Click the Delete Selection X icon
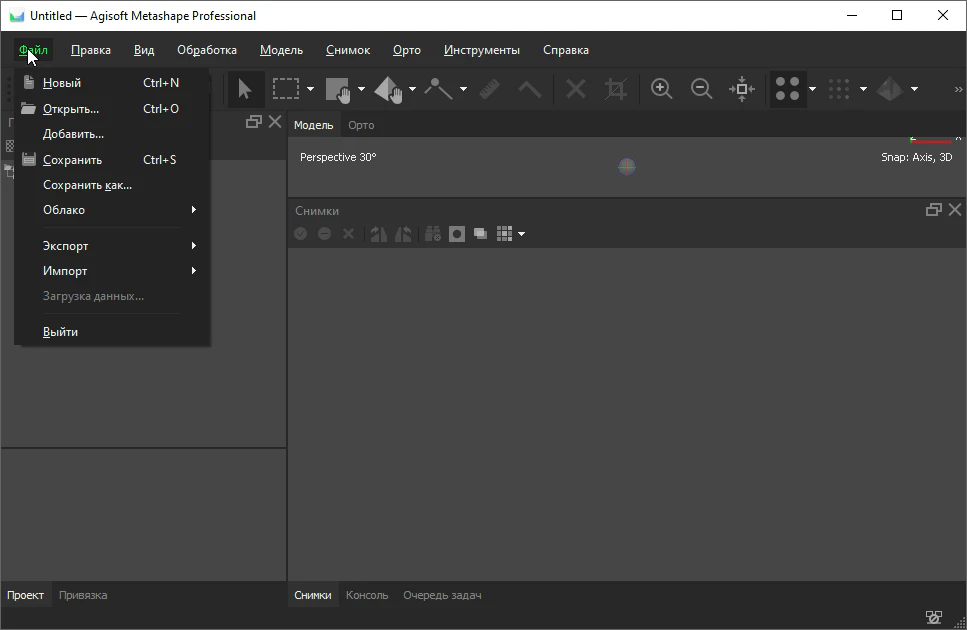The height and width of the screenshot is (630, 967). click(x=575, y=89)
